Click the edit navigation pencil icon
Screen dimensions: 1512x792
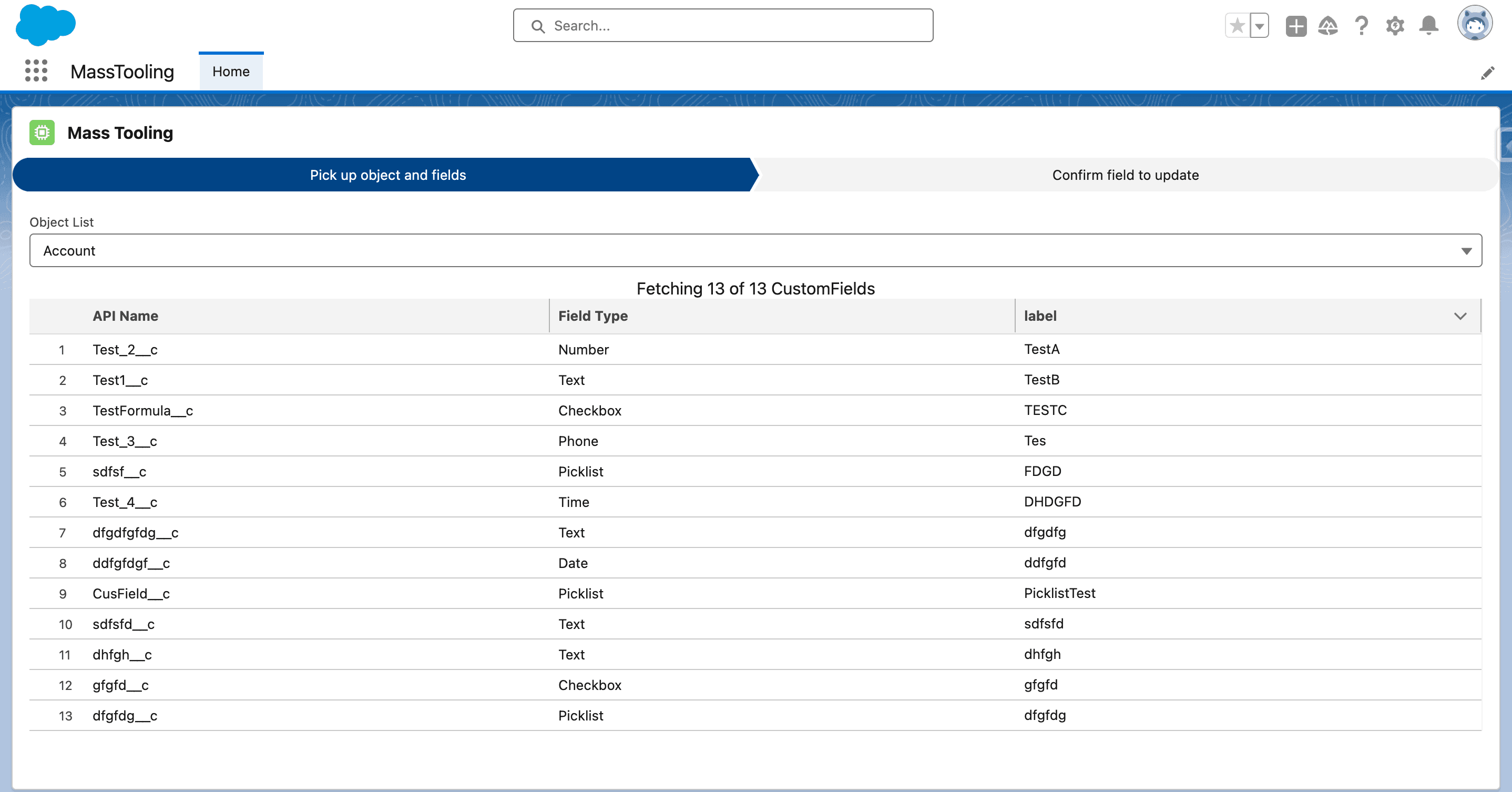click(x=1487, y=73)
